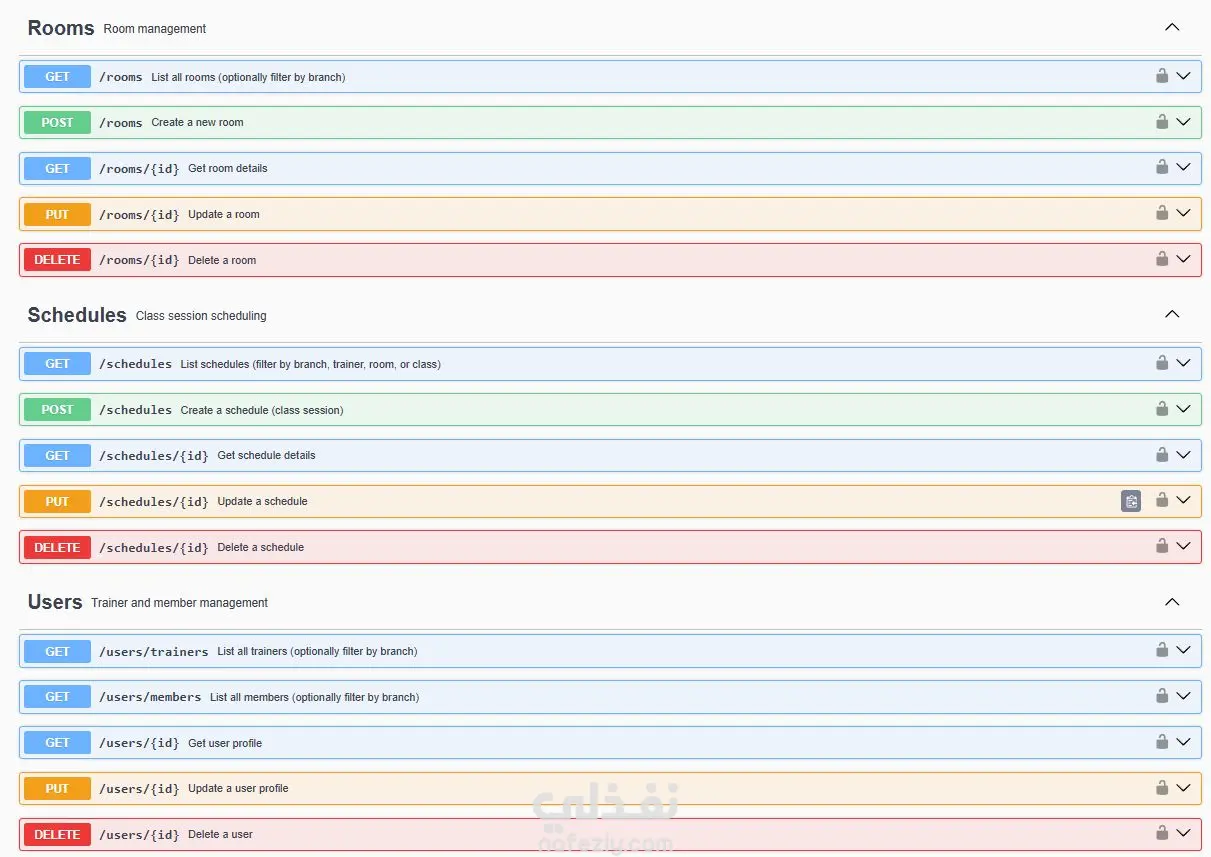1211x857 pixels.
Task: Click 'List all rooms (optionally filter by branch)'
Action: click(x=248, y=77)
